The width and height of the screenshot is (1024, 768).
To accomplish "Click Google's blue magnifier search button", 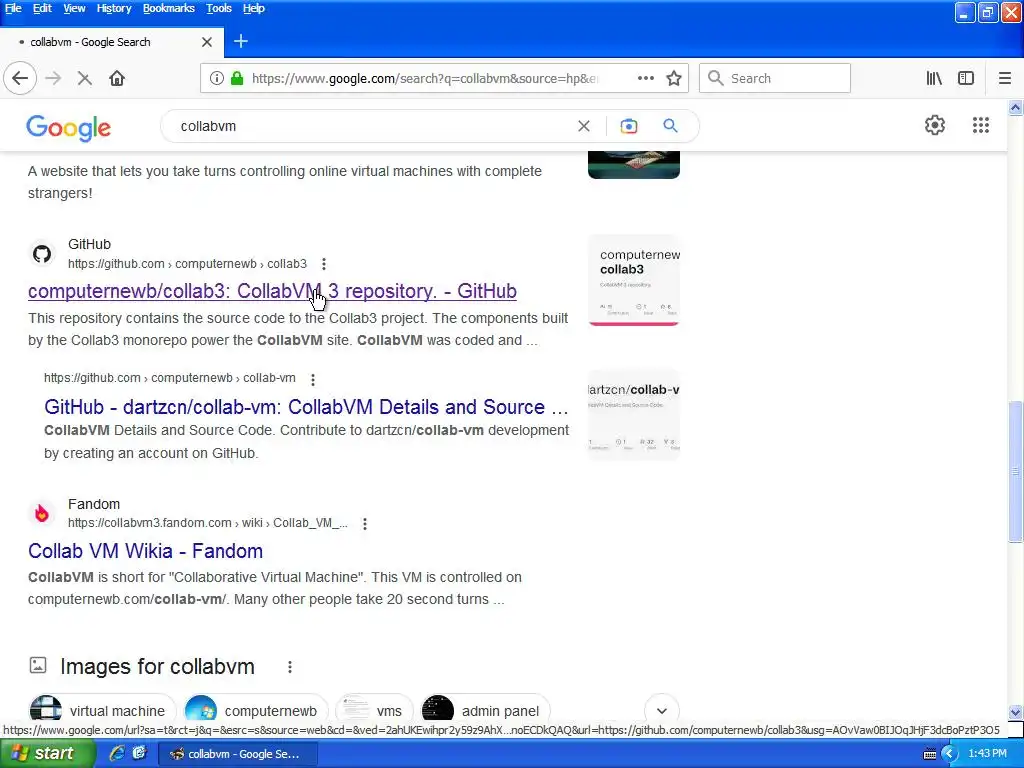I will (x=670, y=125).
